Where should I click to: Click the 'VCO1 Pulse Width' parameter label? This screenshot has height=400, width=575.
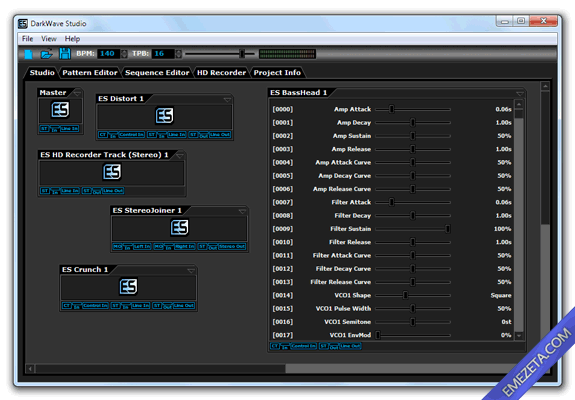click(x=343, y=309)
